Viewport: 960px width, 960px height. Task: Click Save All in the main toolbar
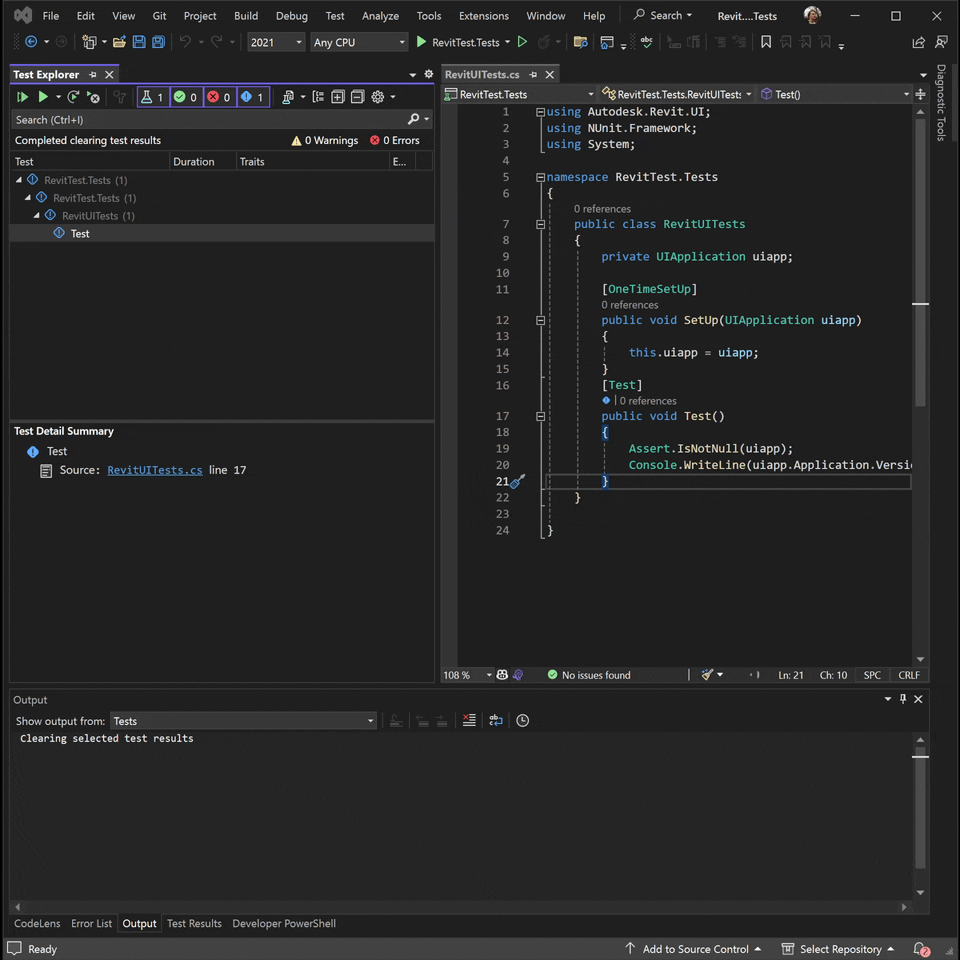(158, 42)
